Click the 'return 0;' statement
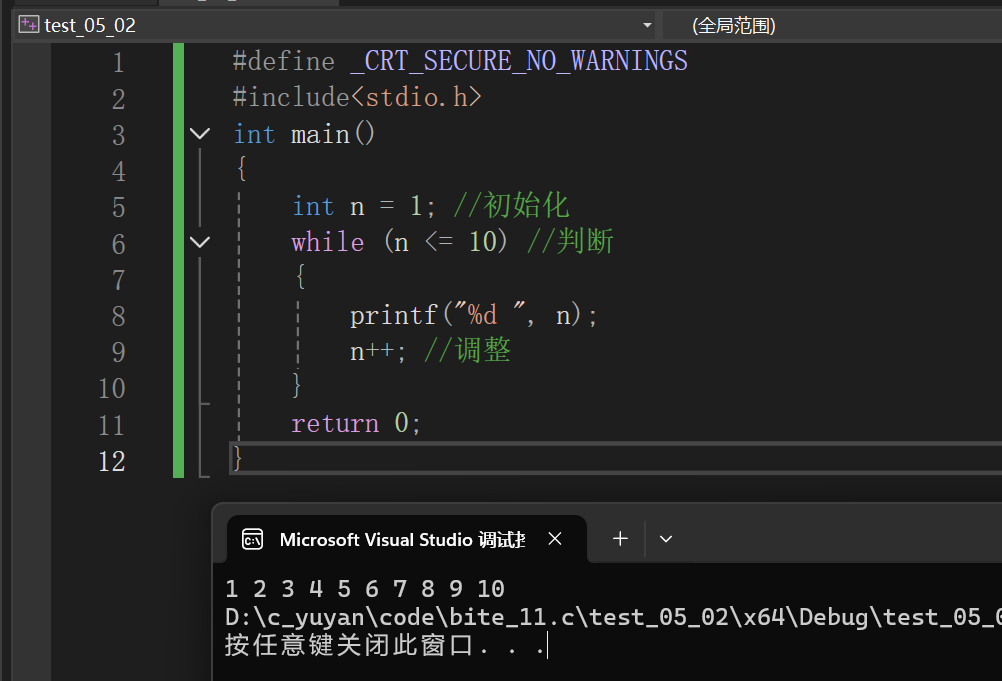This screenshot has height=681, width=1002. coord(356,423)
